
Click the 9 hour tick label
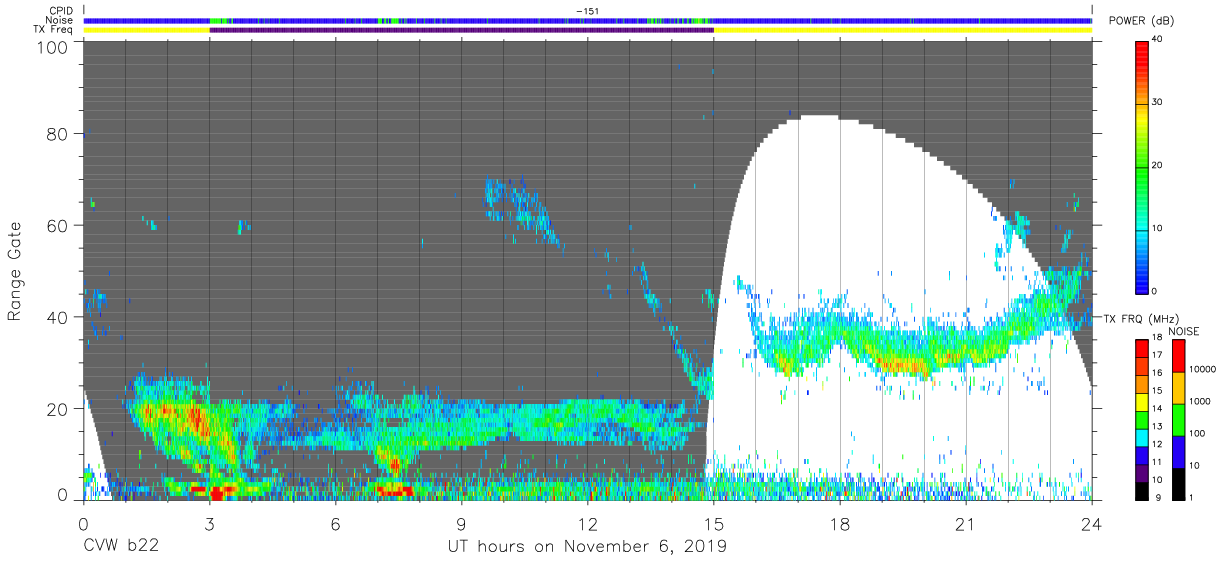click(x=461, y=523)
